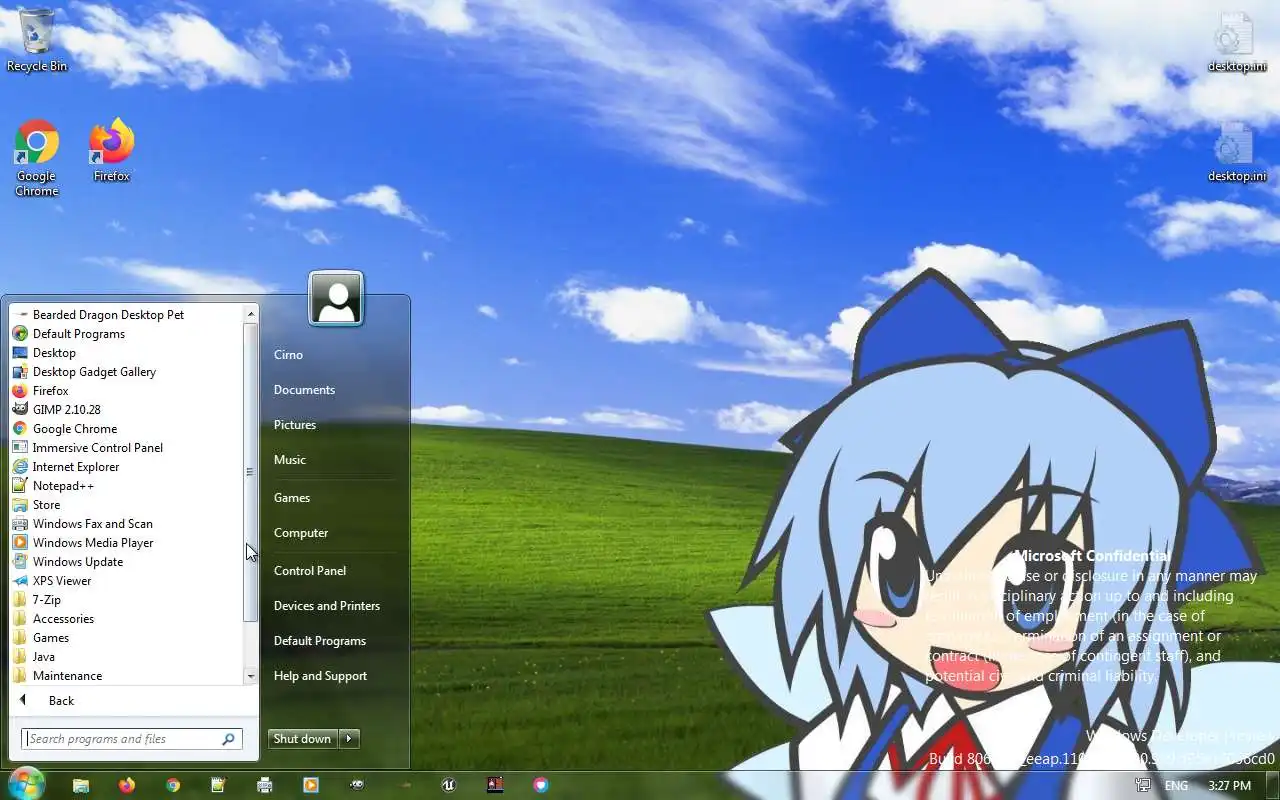Launch Firefox from the desktop shortcut

[x=112, y=150]
